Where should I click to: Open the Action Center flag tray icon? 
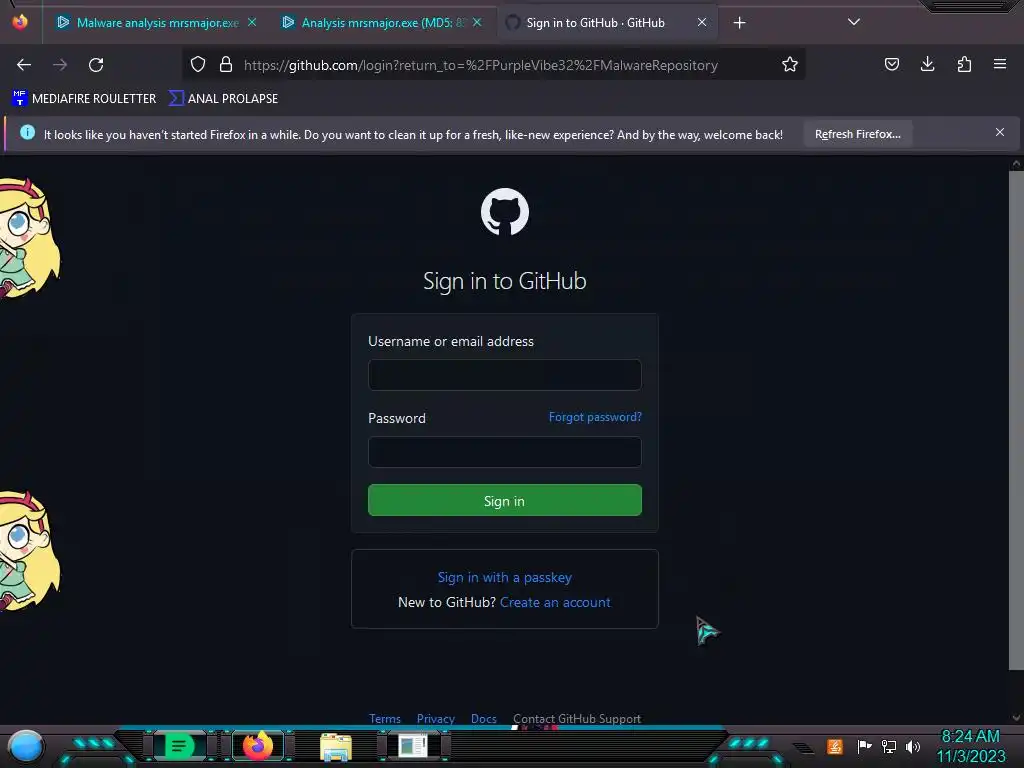(864, 746)
